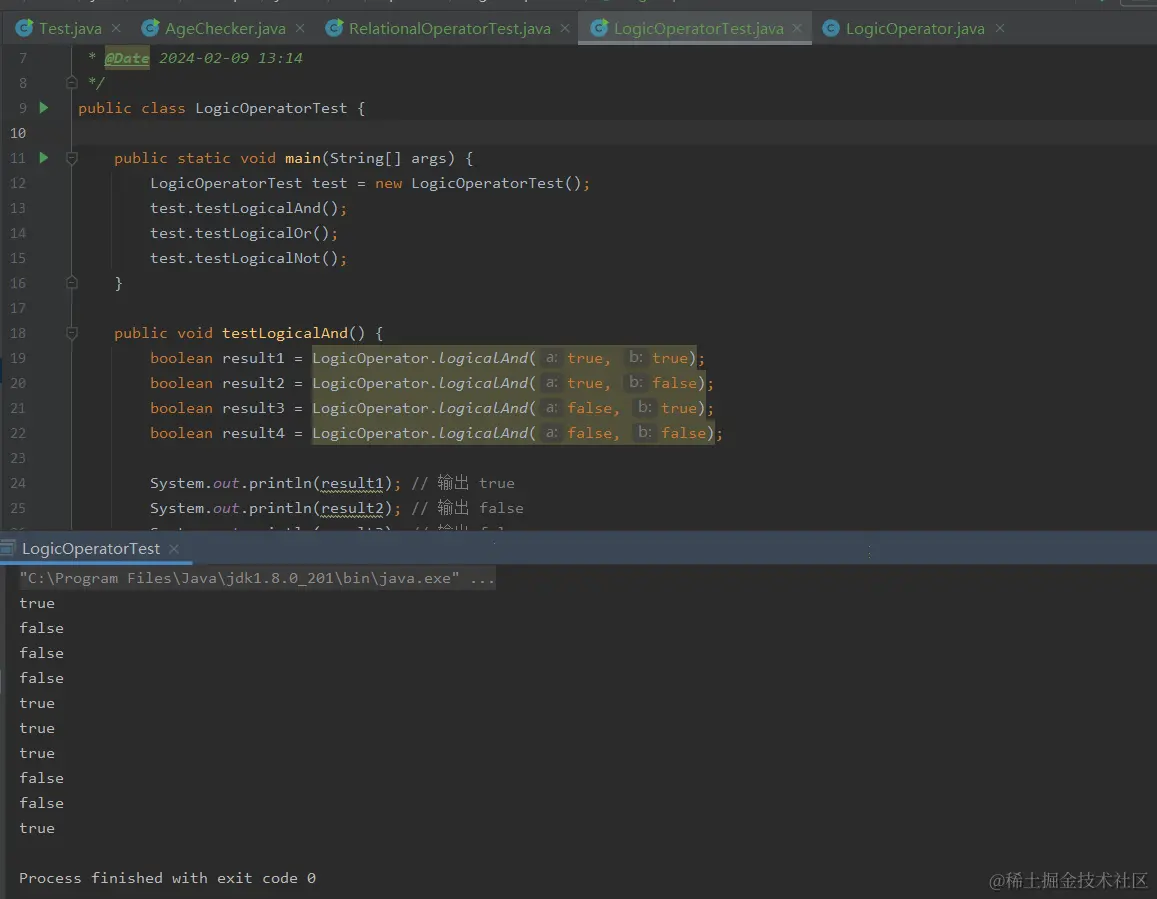This screenshot has width=1157, height=899.
Task: Click the run window icon beside LogicOperatorTest
Action: (7, 548)
